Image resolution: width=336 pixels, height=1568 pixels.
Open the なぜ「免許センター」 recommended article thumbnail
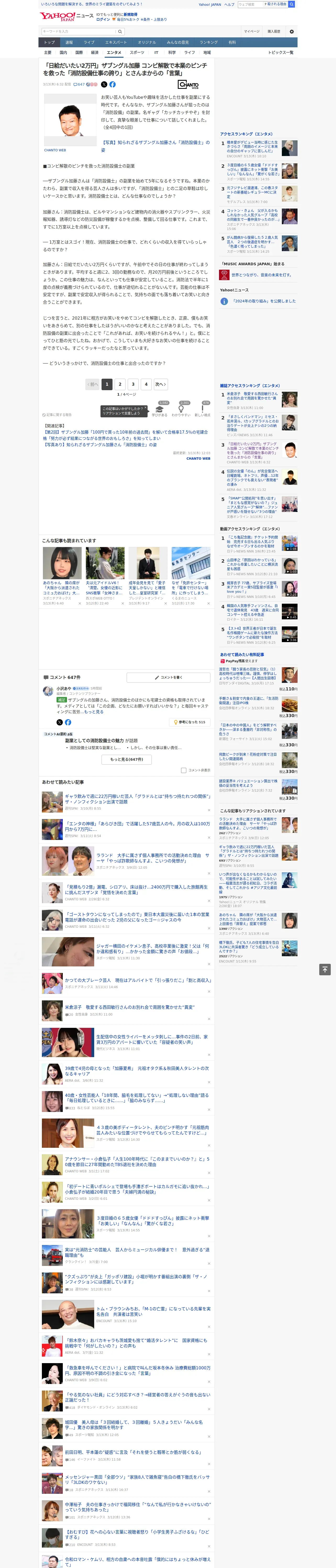(x=191, y=563)
